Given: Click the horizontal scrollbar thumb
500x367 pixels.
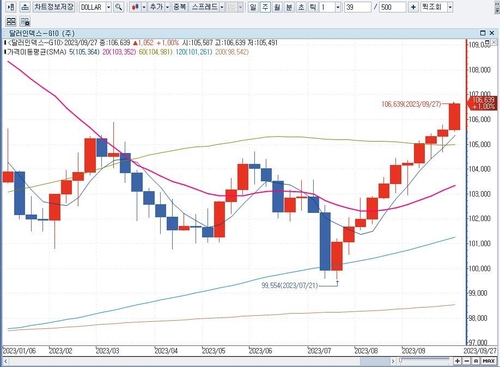Looking at the screenshot, I should pyautogui.click(x=375, y=361).
